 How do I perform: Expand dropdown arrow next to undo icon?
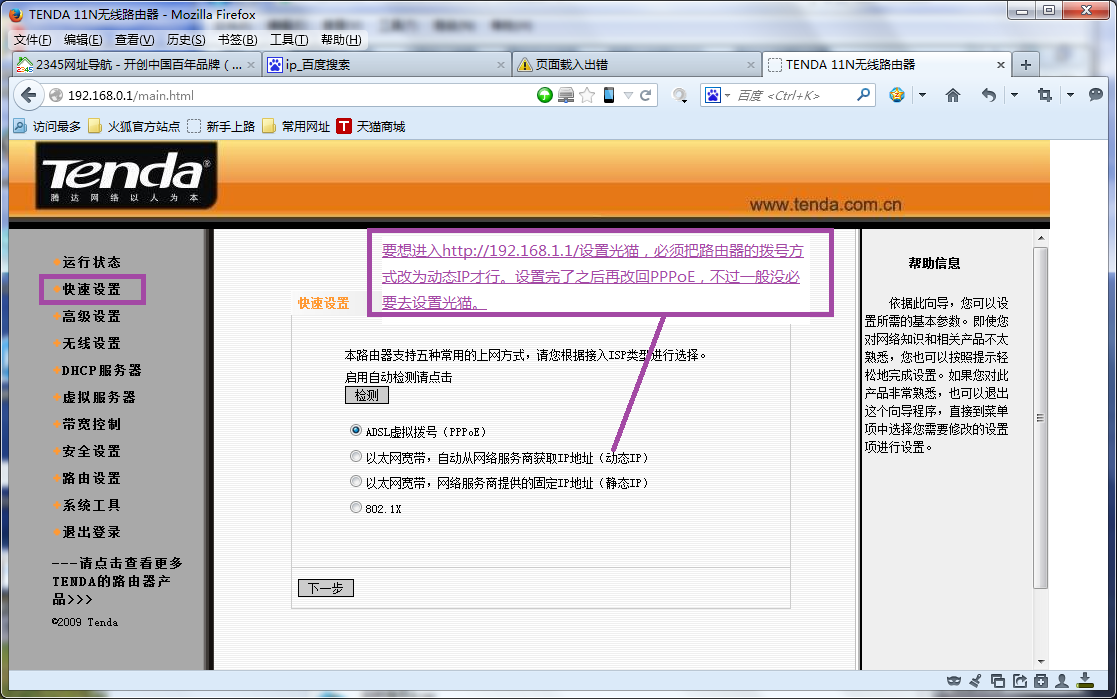(x=1013, y=95)
